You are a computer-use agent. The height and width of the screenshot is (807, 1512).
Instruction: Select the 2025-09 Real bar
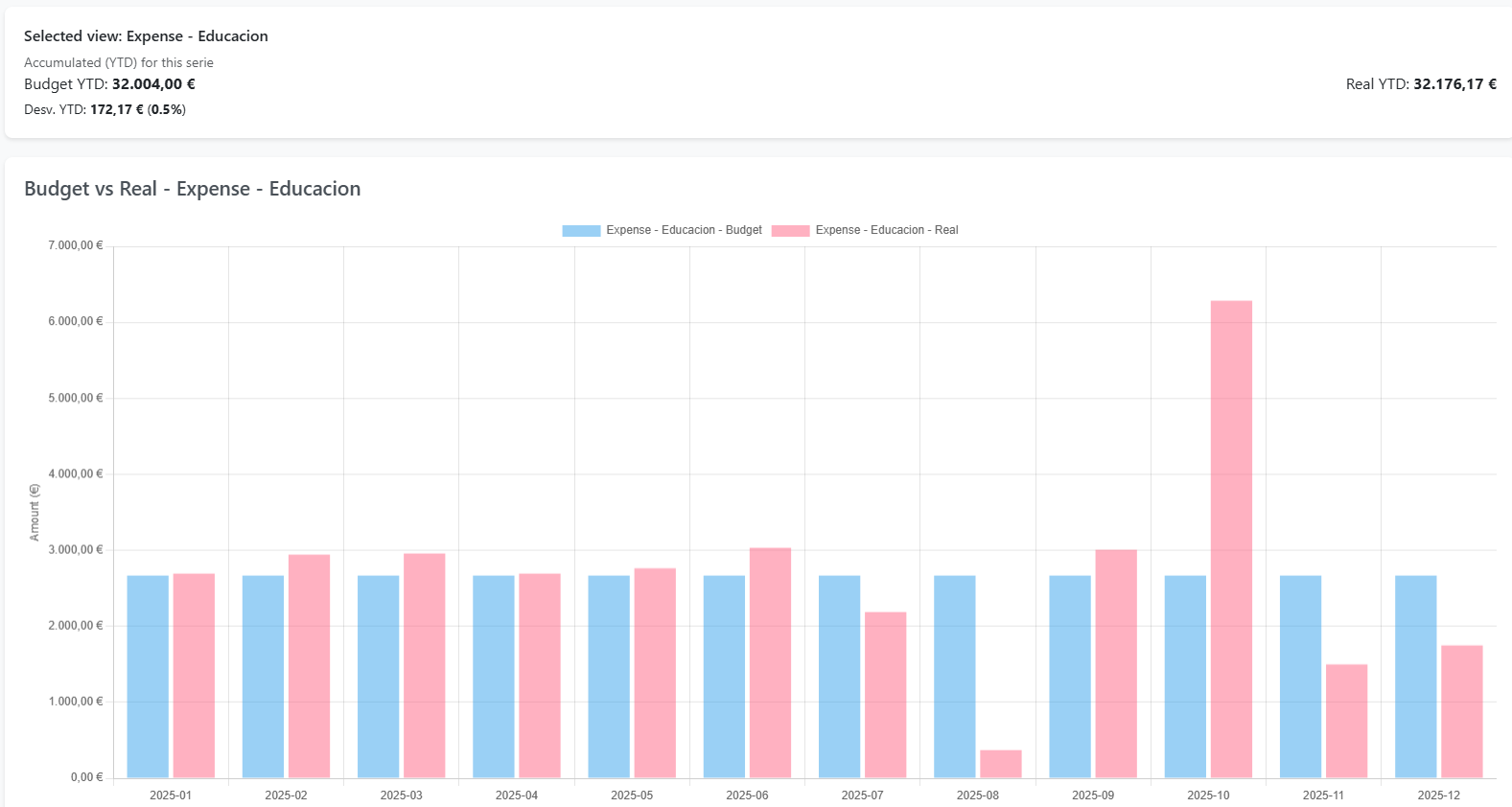[1116, 663]
